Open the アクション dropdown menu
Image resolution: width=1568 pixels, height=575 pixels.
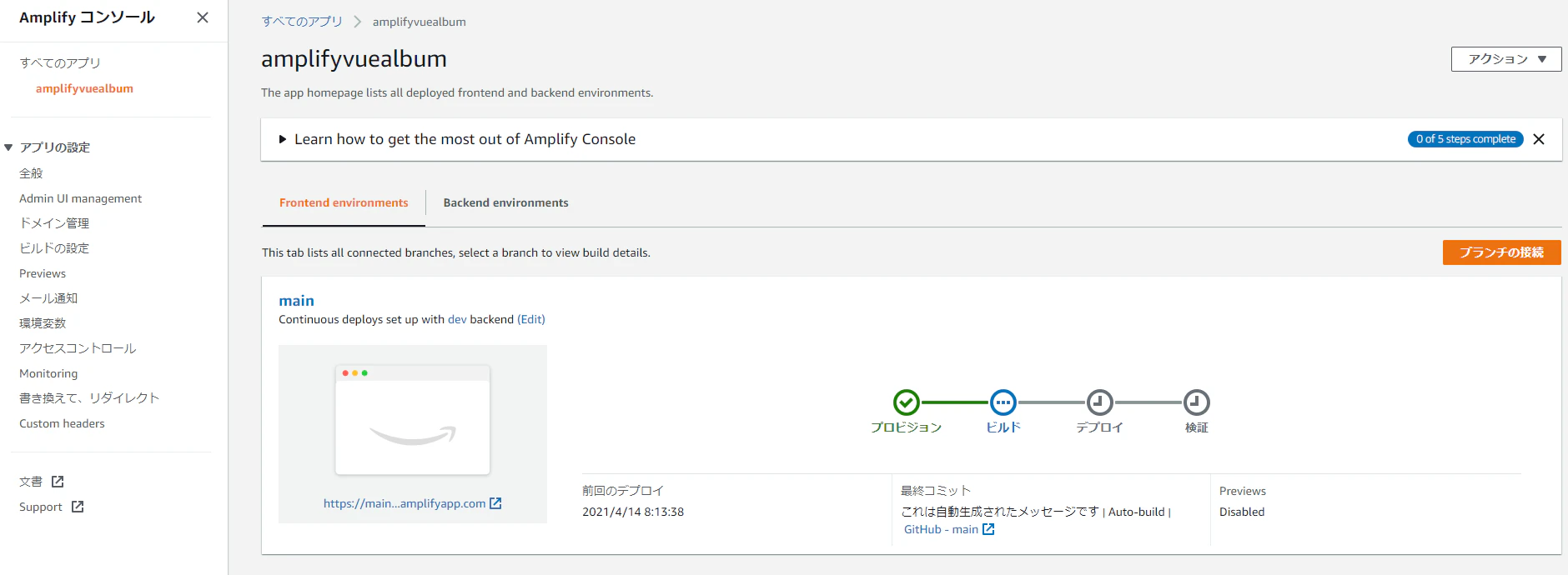point(1506,59)
